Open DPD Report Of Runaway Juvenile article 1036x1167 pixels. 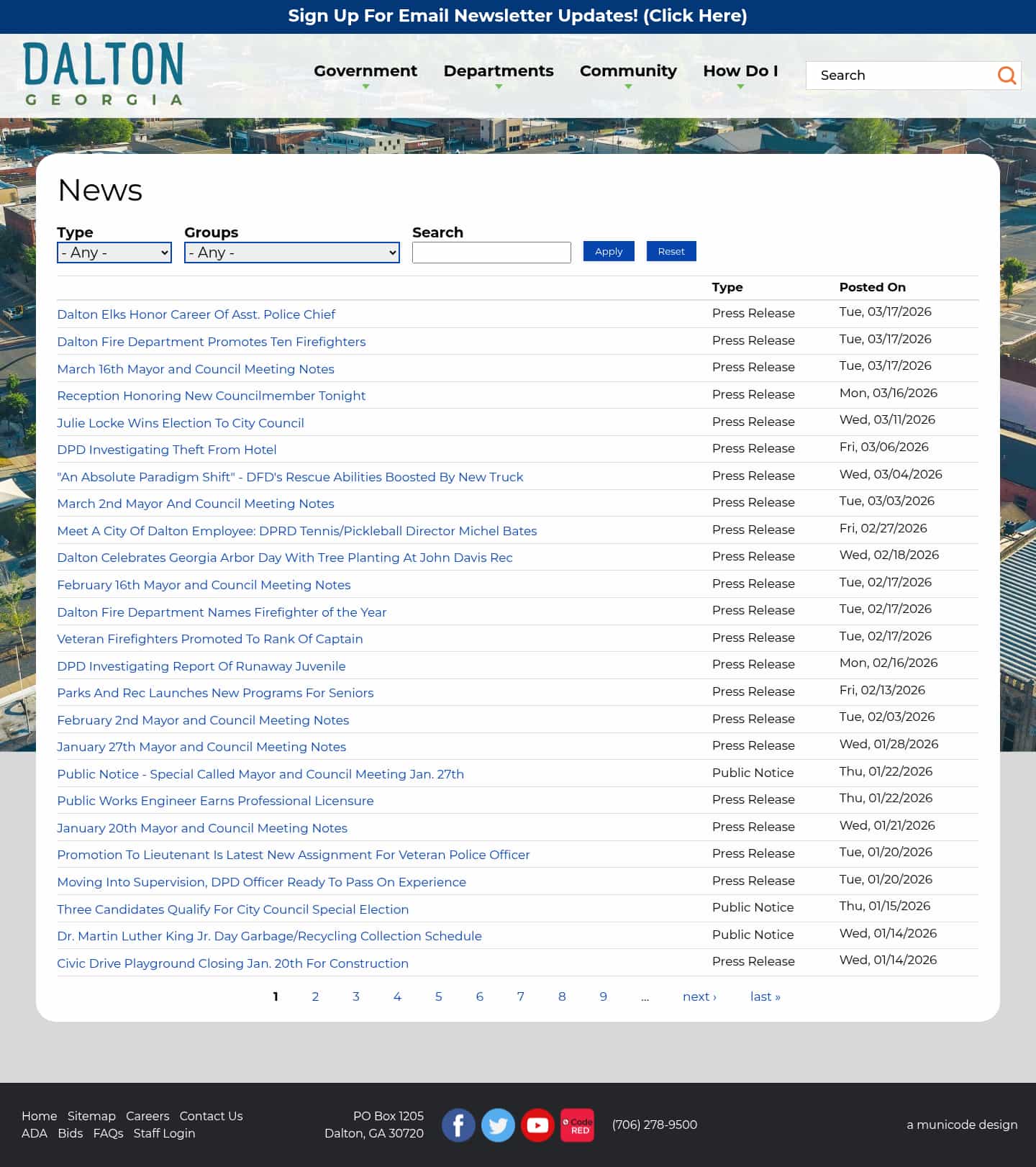pyautogui.click(x=201, y=666)
